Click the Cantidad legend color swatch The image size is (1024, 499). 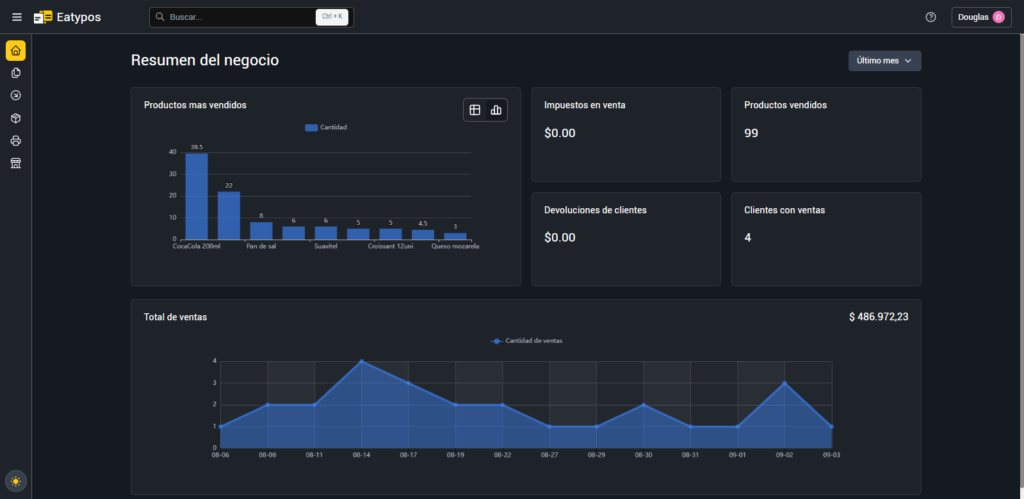click(x=311, y=128)
